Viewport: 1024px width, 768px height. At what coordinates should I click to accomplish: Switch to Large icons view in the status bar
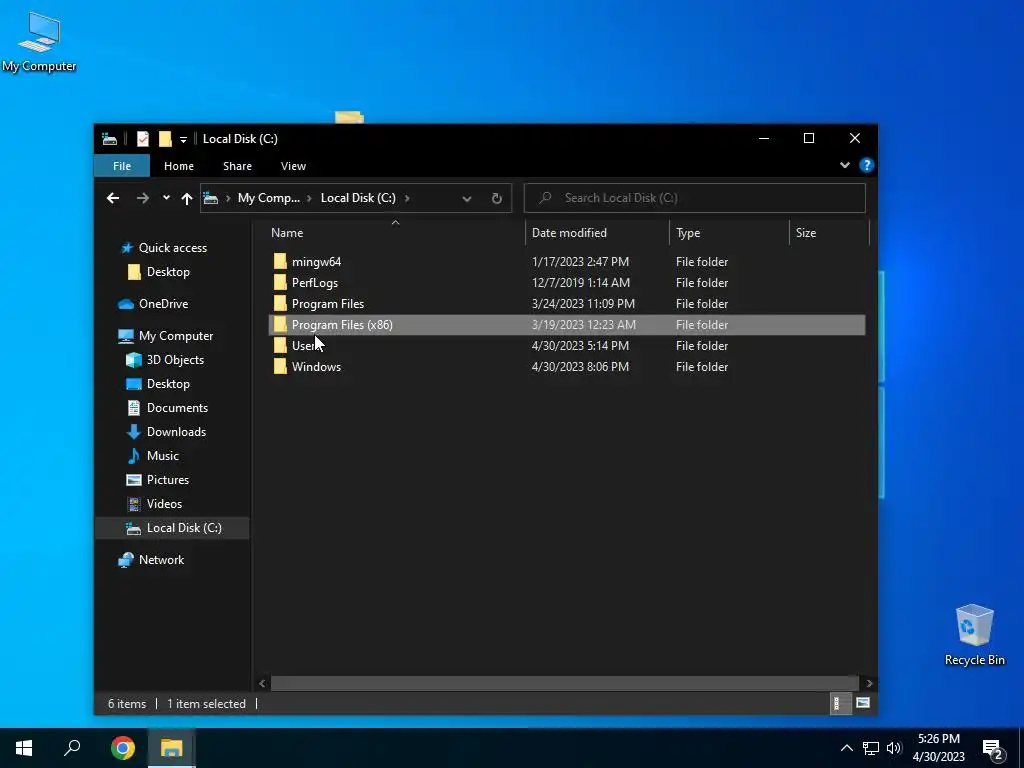pyautogui.click(x=863, y=703)
